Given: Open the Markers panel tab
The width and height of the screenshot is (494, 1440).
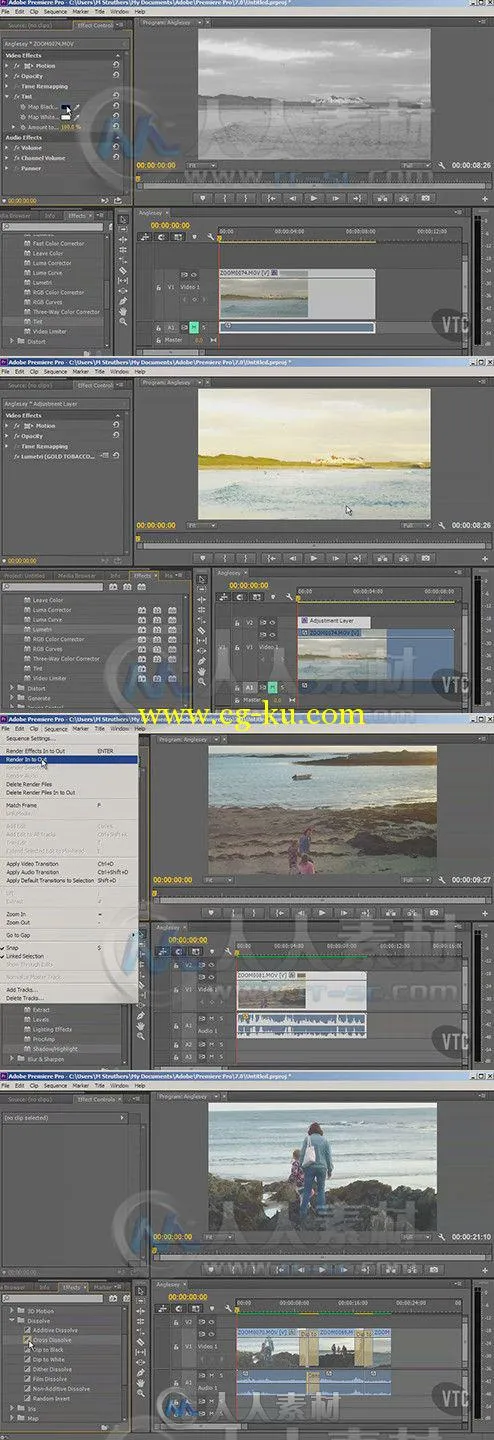Looking at the screenshot, I should tap(103, 1288).
